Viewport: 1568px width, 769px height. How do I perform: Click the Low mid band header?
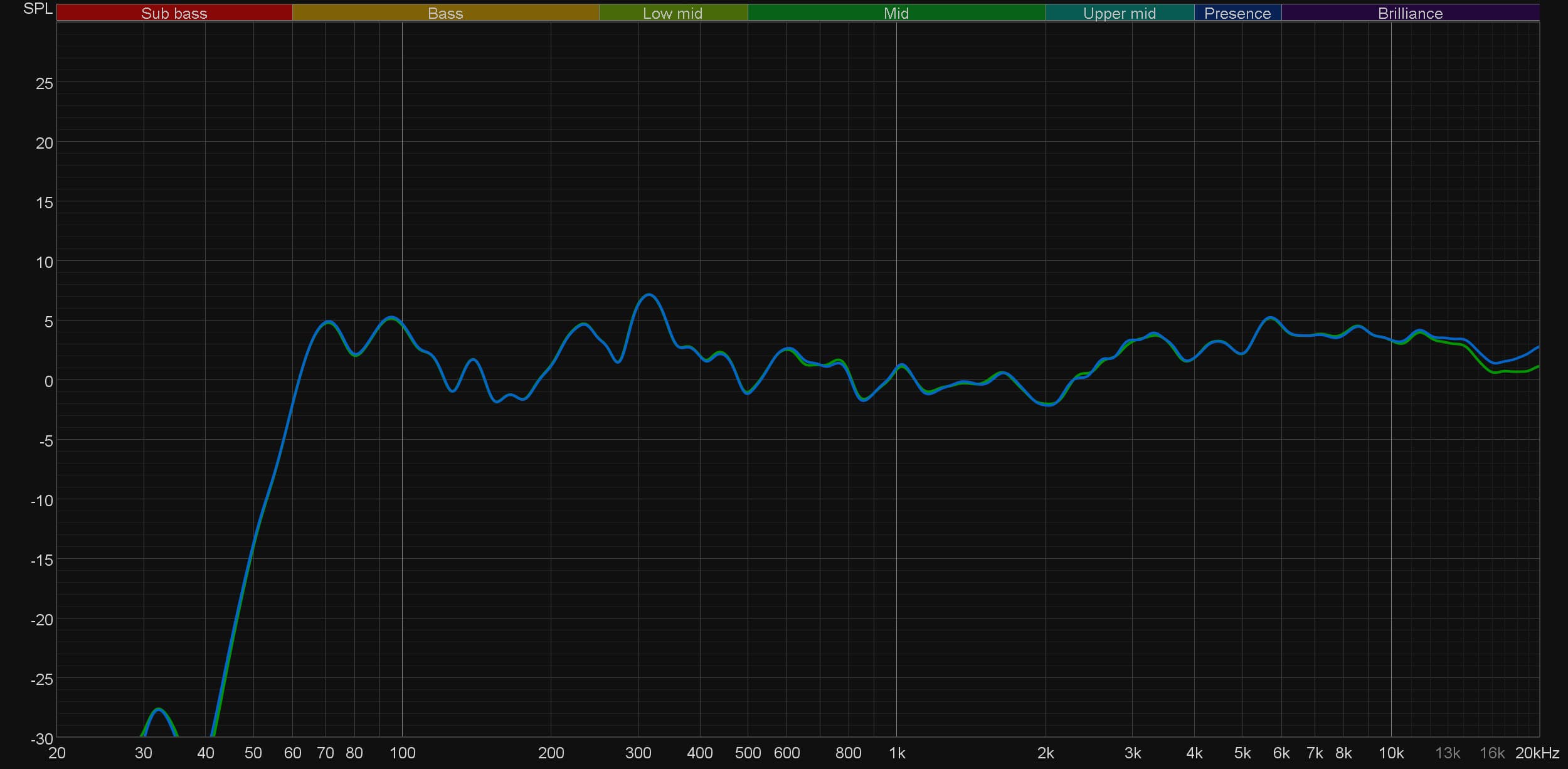pyautogui.click(x=672, y=13)
